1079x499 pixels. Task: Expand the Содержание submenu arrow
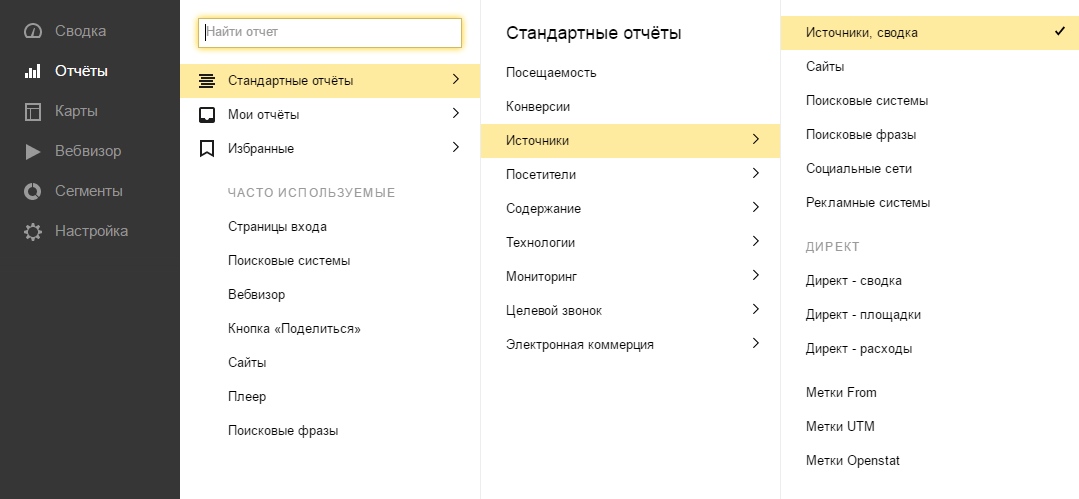755,207
